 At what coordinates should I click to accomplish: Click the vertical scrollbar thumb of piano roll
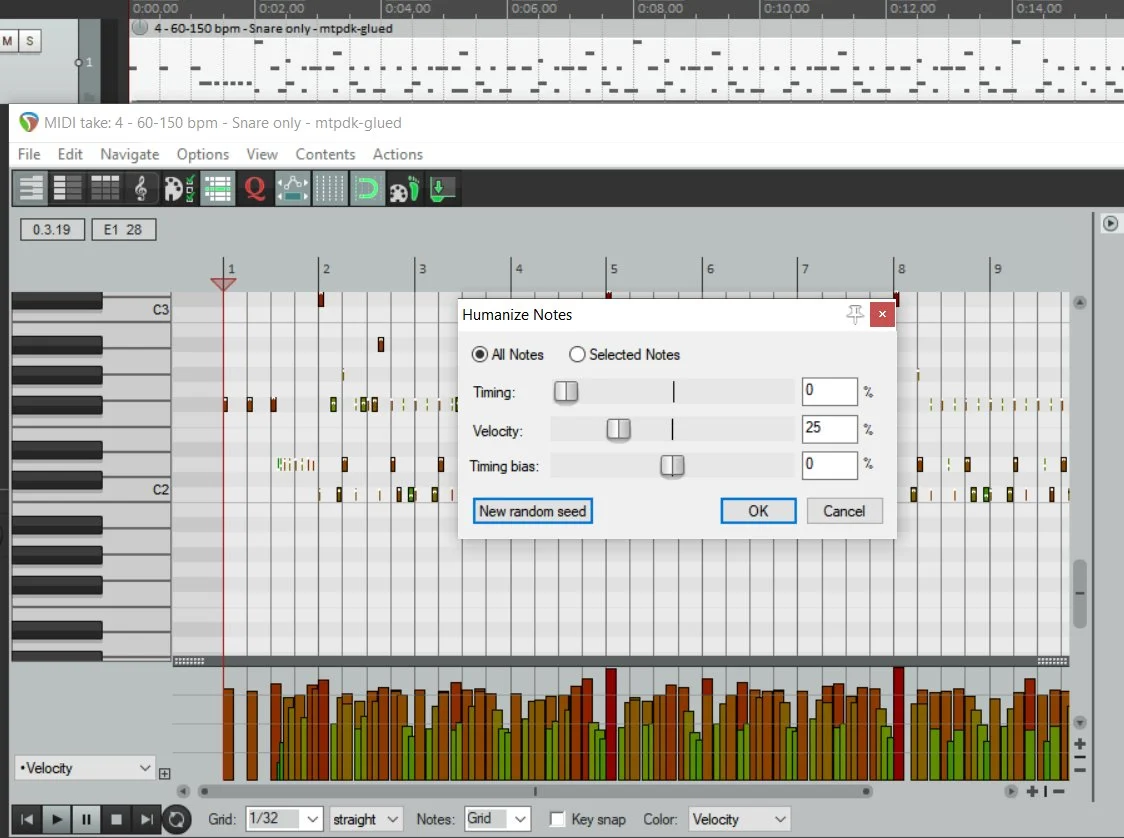coord(1080,594)
